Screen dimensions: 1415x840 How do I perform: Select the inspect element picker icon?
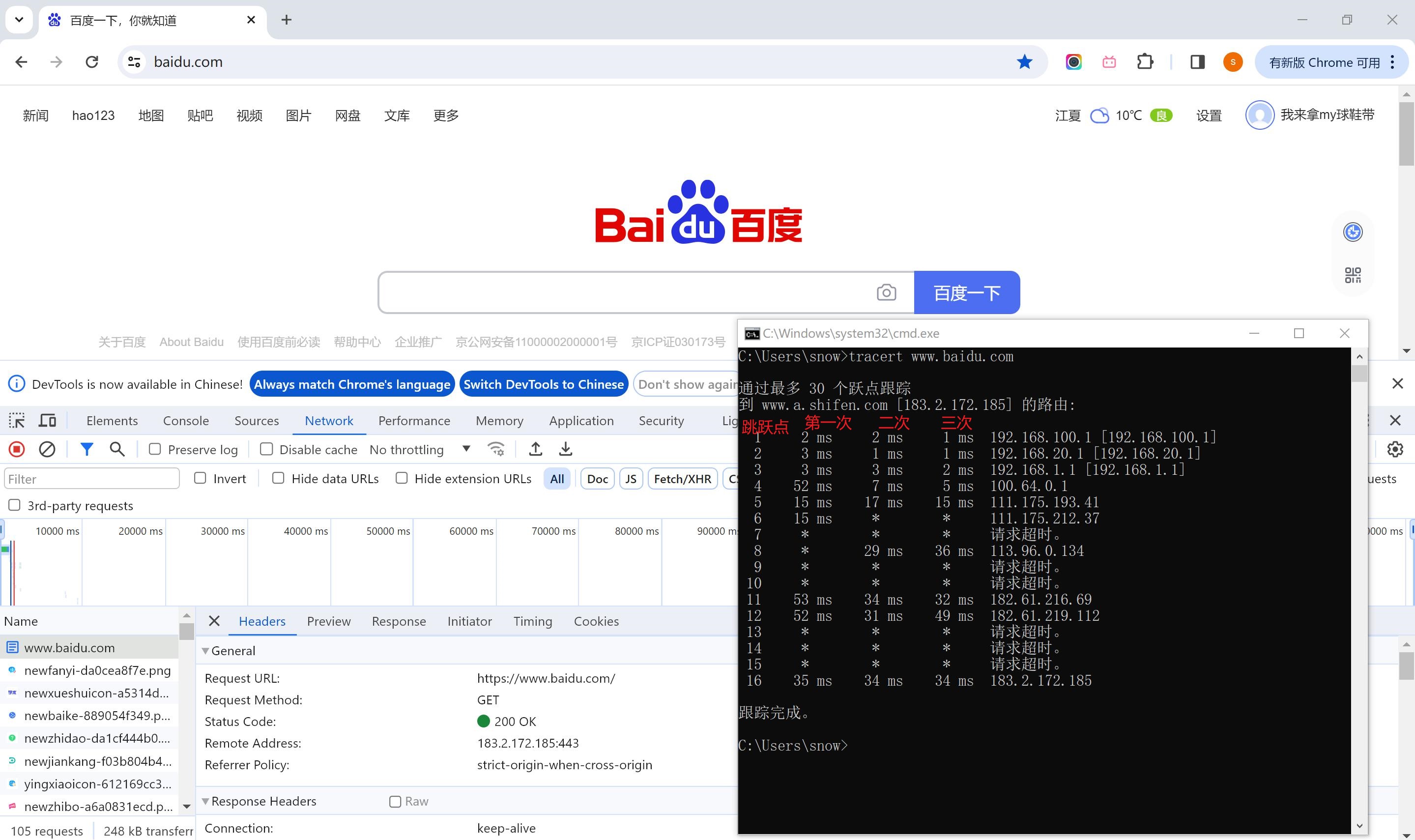[17, 421]
